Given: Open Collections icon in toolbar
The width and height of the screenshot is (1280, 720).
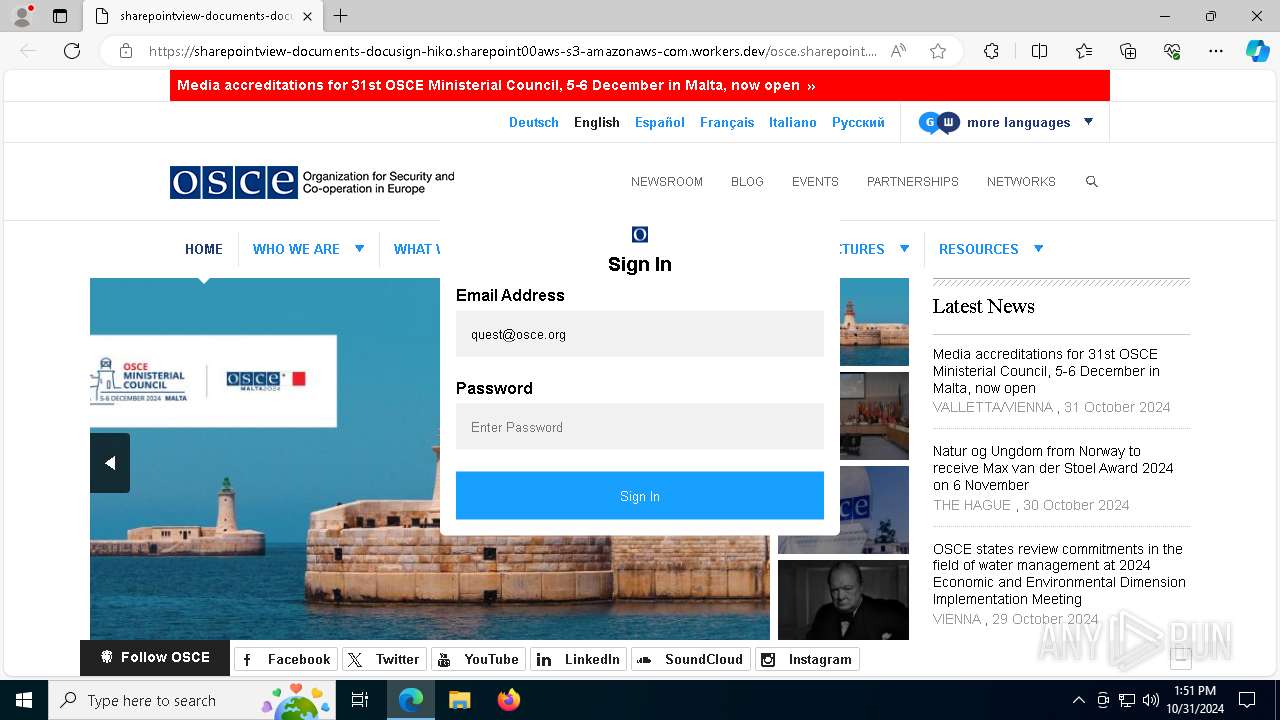Looking at the screenshot, I should [1128, 51].
